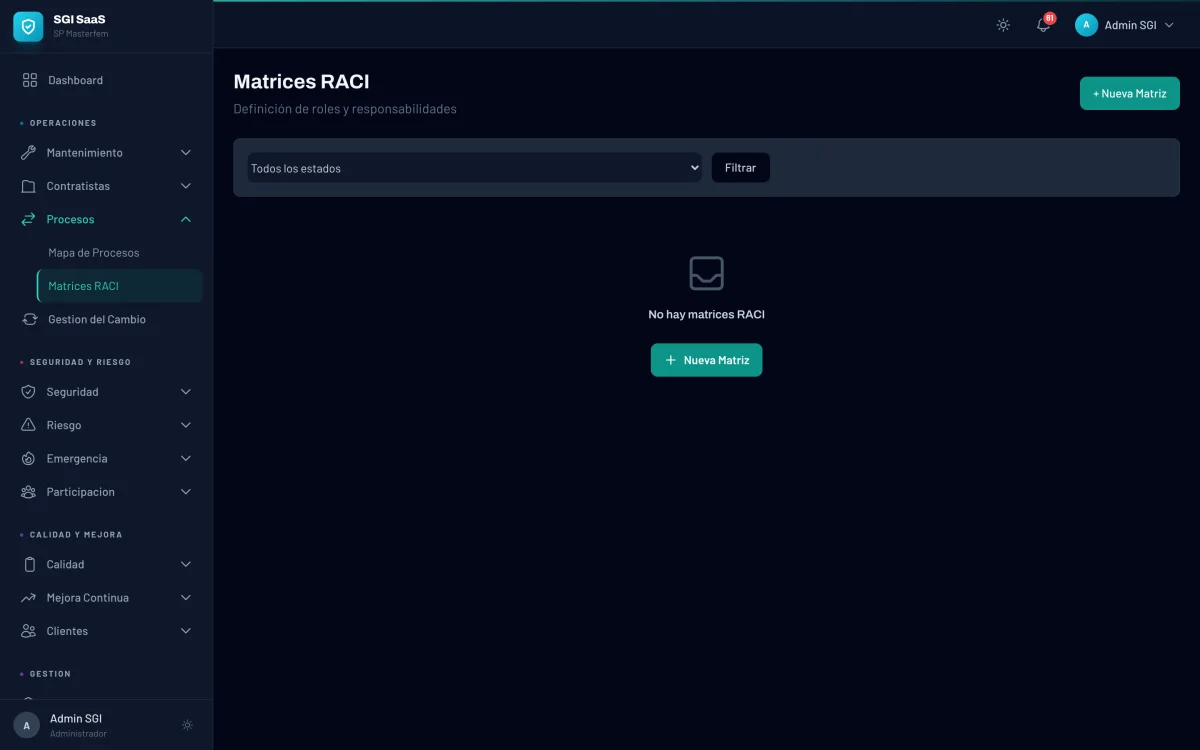Collapse the Procesos section chevron
The height and width of the screenshot is (750, 1200).
pyautogui.click(x=185, y=219)
